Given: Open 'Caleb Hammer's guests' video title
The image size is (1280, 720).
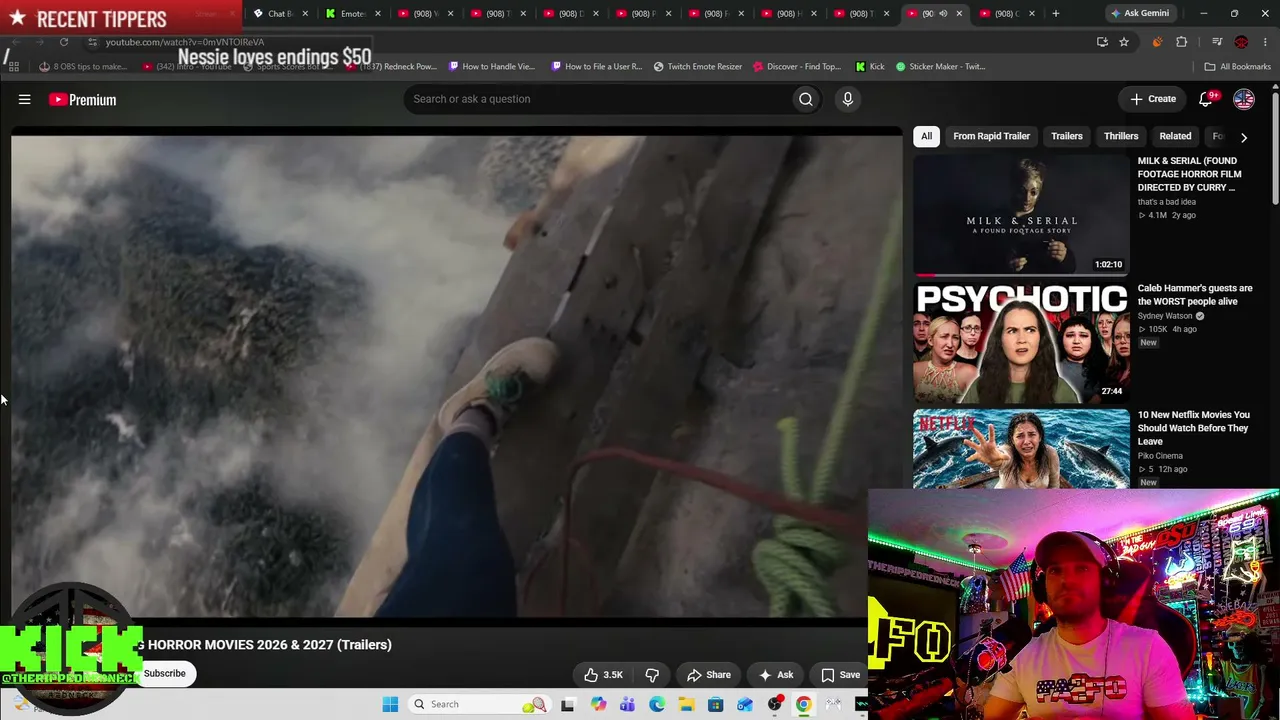Looking at the screenshot, I should pos(1195,295).
